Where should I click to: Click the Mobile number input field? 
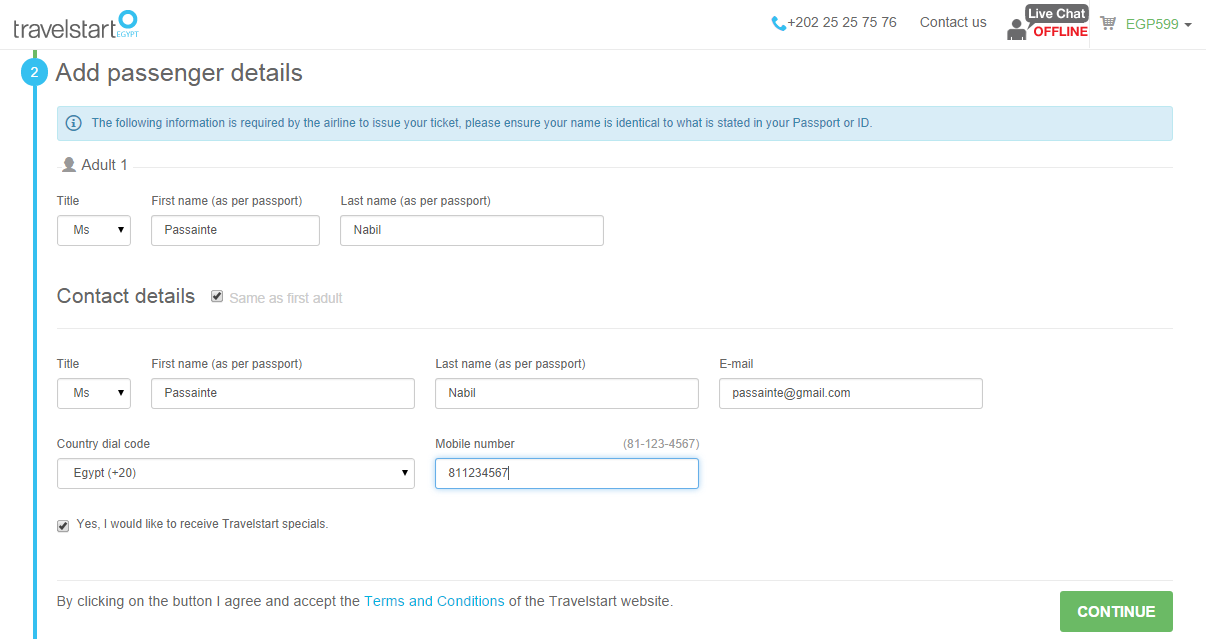(x=567, y=473)
